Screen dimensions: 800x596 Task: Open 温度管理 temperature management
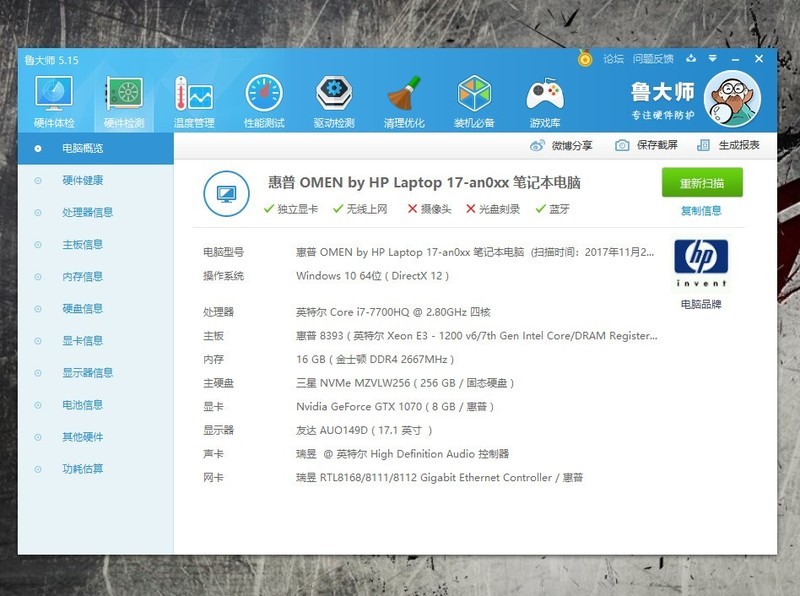pyautogui.click(x=194, y=102)
